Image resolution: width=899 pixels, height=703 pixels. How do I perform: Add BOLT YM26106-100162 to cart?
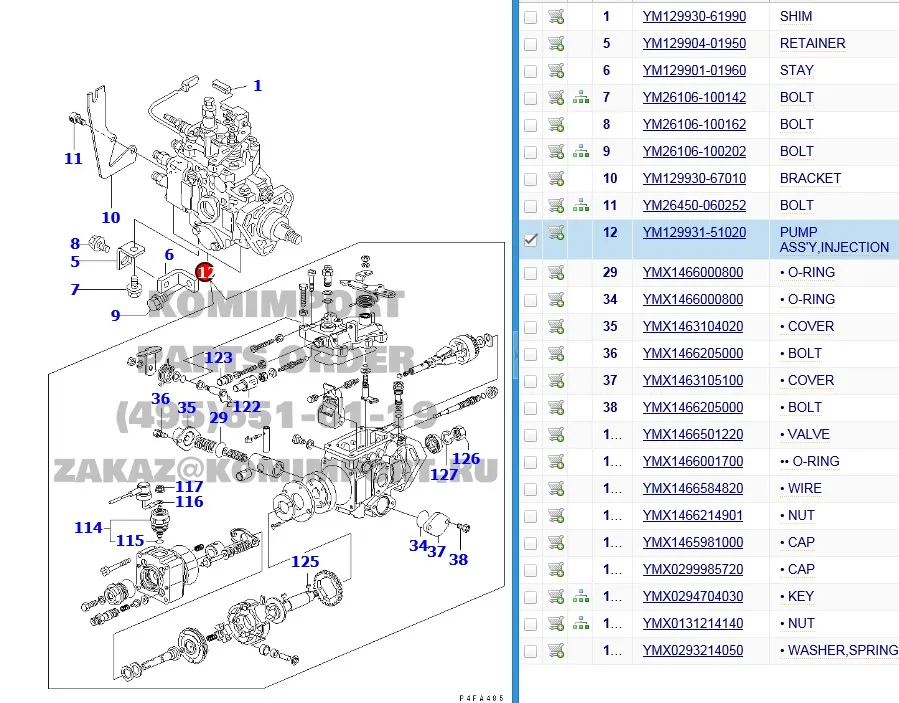click(x=557, y=124)
